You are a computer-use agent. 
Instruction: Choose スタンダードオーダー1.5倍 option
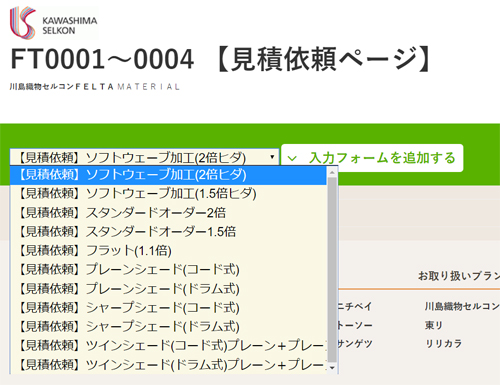(168, 231)
